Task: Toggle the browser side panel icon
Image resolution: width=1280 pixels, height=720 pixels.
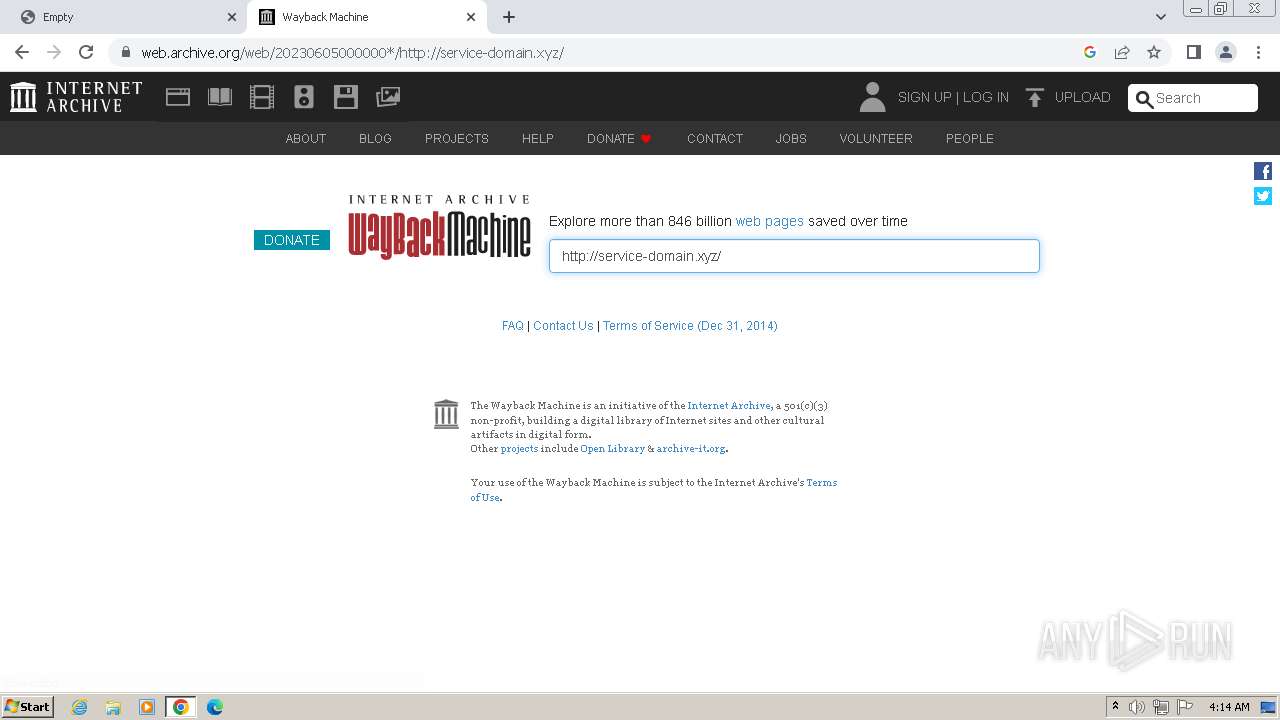Action: [1193, 52]
